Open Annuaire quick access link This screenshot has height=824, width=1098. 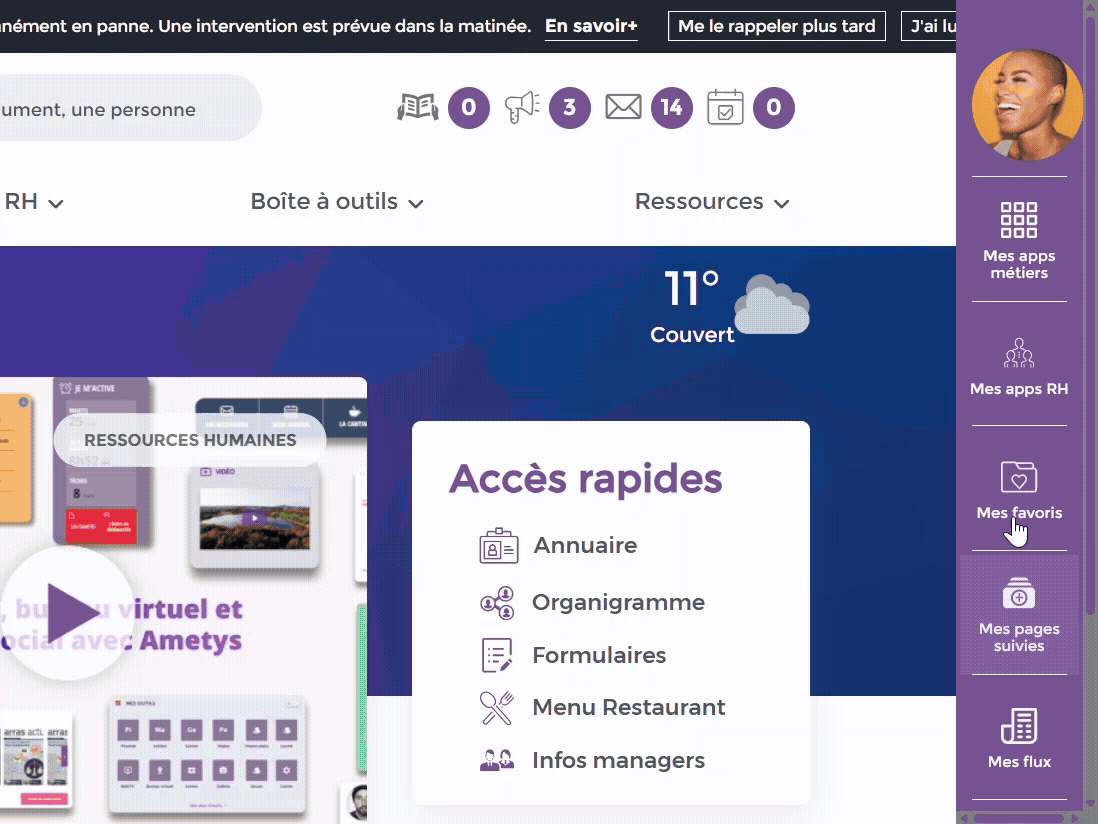[x=584, y=546]
